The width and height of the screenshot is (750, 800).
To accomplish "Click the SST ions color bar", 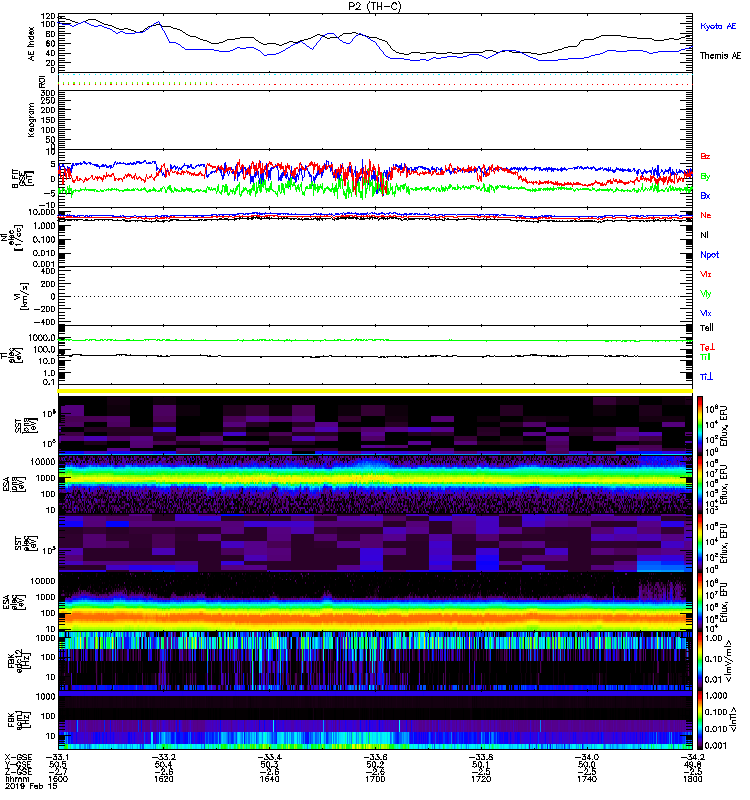I will point(700,425).
